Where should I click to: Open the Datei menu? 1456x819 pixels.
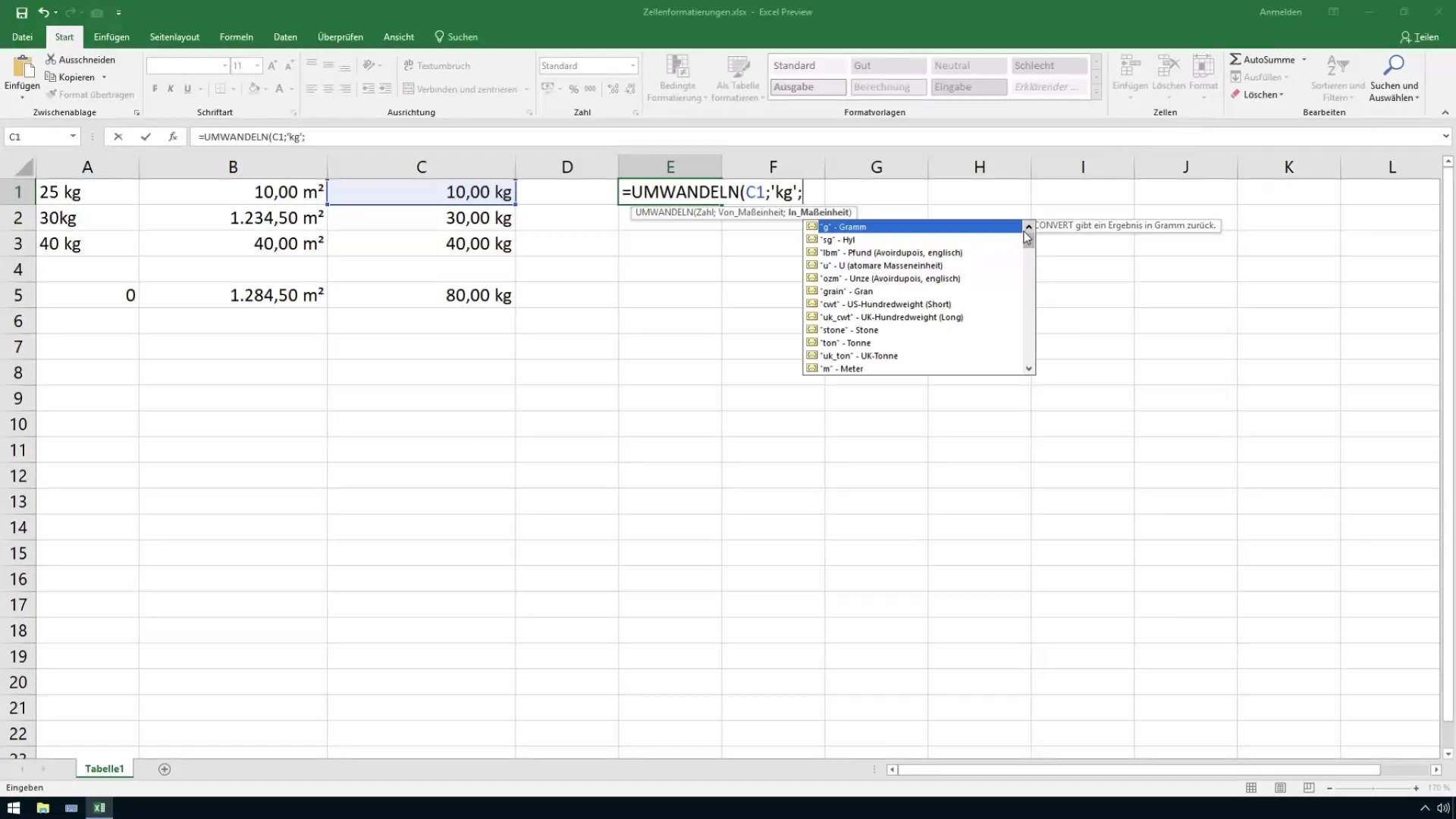22,36
